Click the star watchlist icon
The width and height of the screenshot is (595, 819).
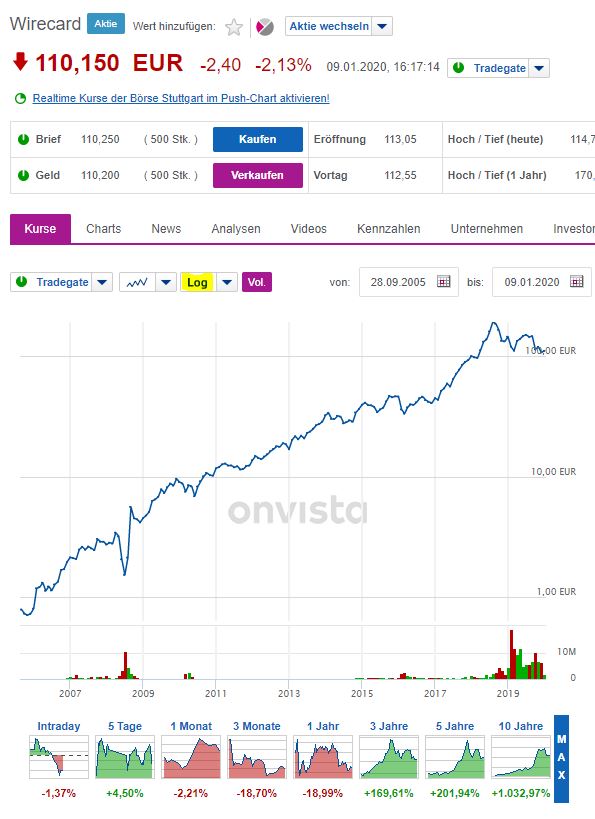(235, 27)
